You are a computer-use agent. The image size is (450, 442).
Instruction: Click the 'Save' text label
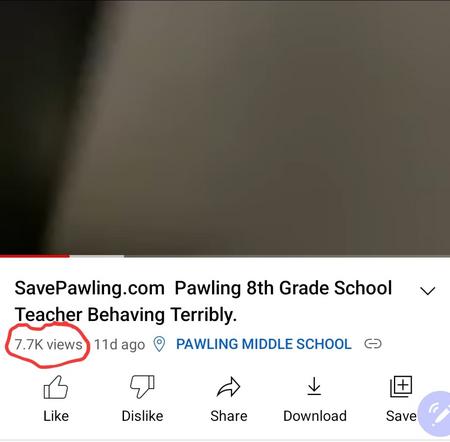401,416
